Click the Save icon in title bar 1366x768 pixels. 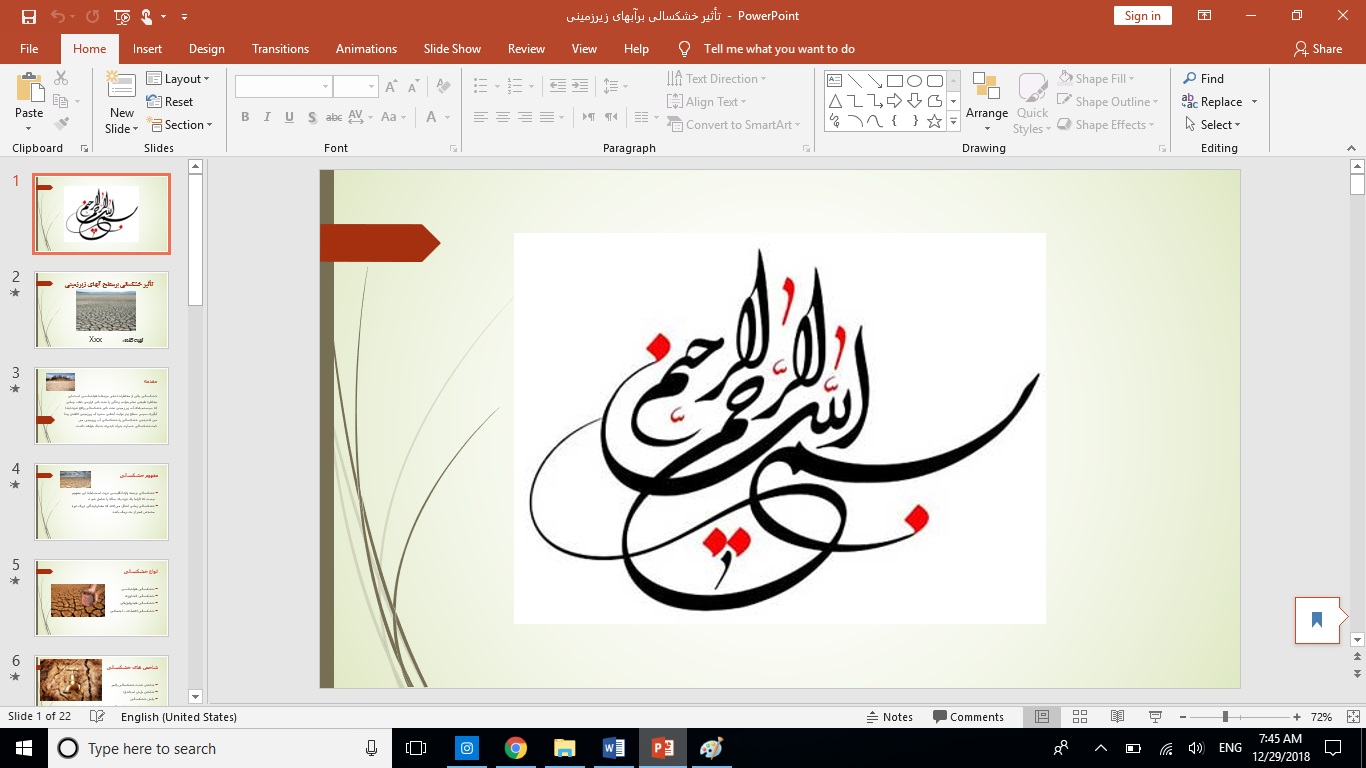point(28,16)
